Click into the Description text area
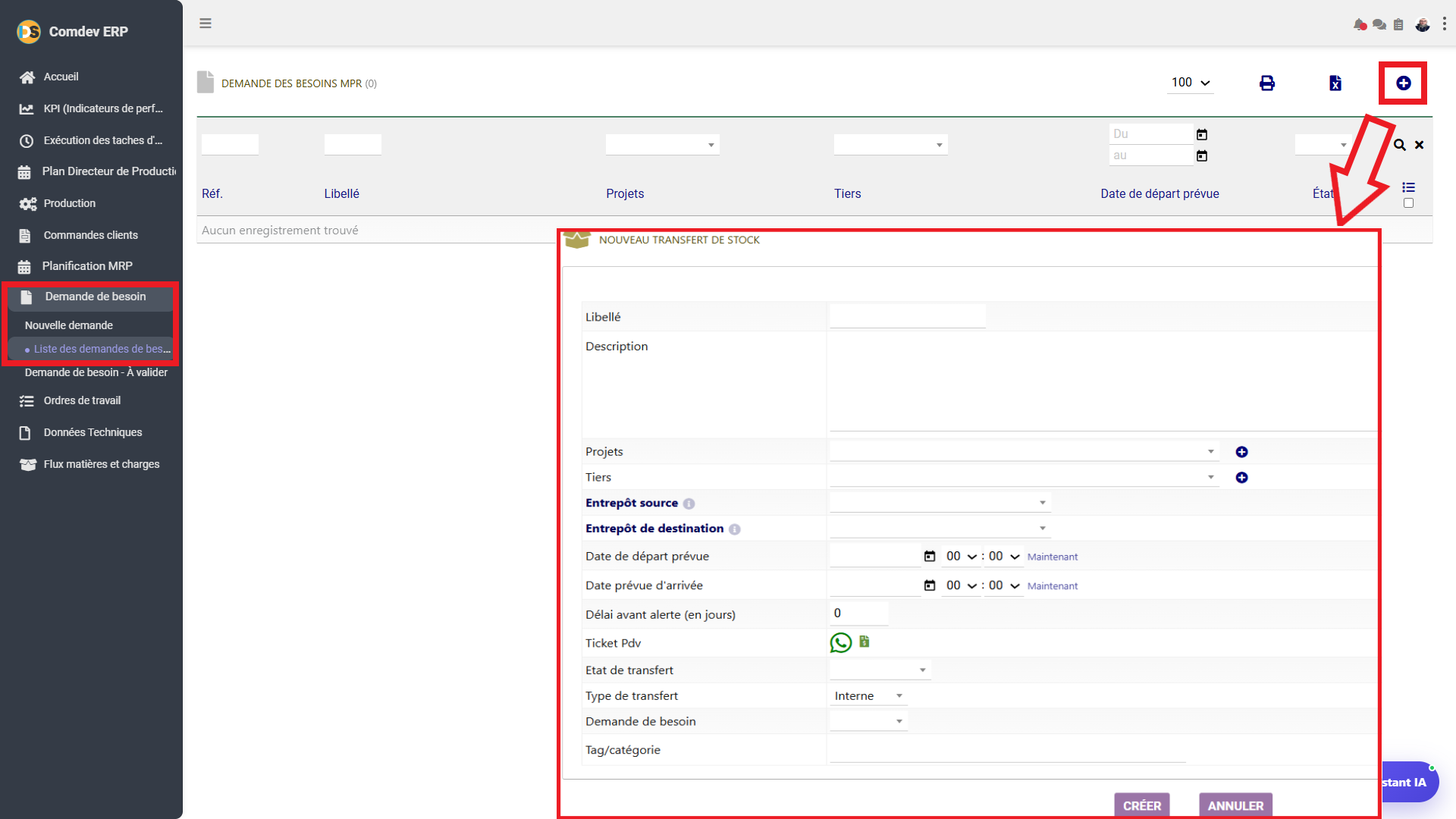Image resolution: width=1456 pixels, height=819 pixels. 1103,384
